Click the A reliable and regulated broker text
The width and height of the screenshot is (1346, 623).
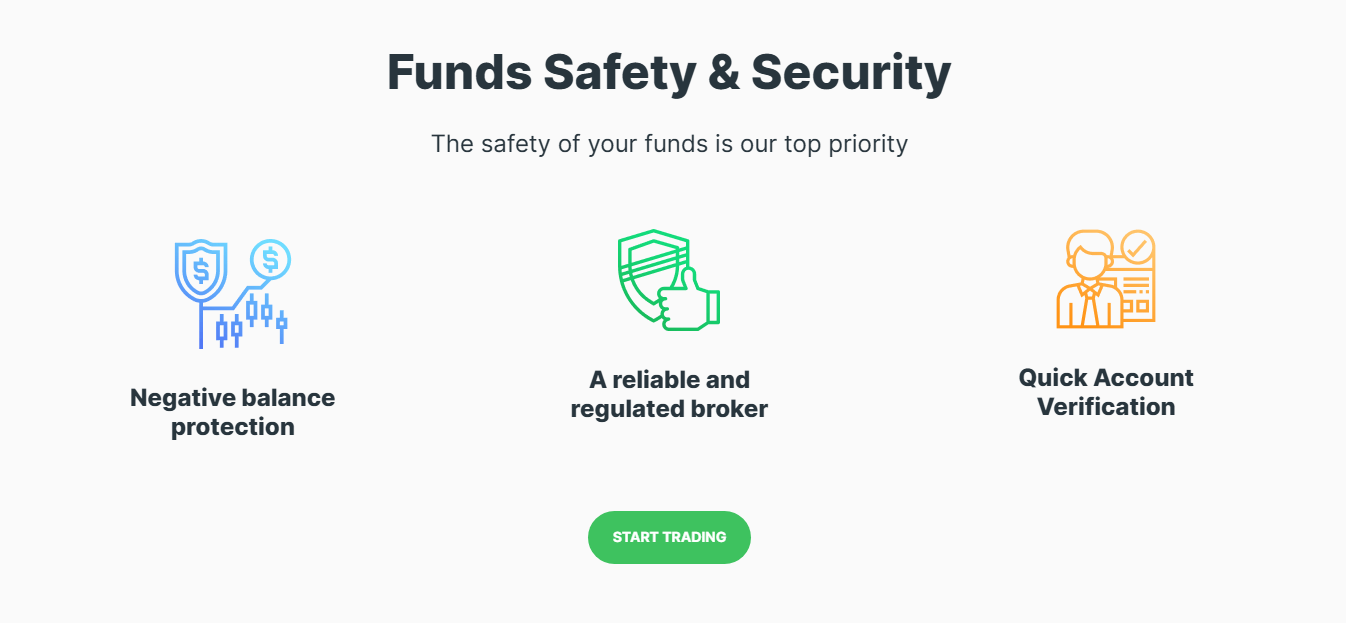(669, 394)
